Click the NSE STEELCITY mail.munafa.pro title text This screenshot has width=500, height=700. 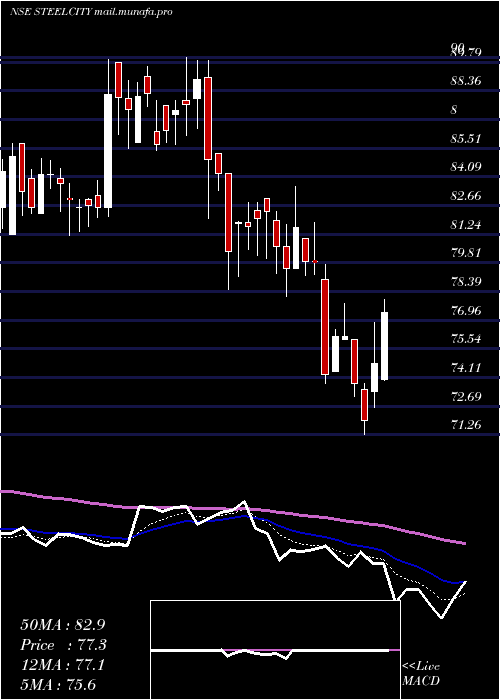click(91, 12)
